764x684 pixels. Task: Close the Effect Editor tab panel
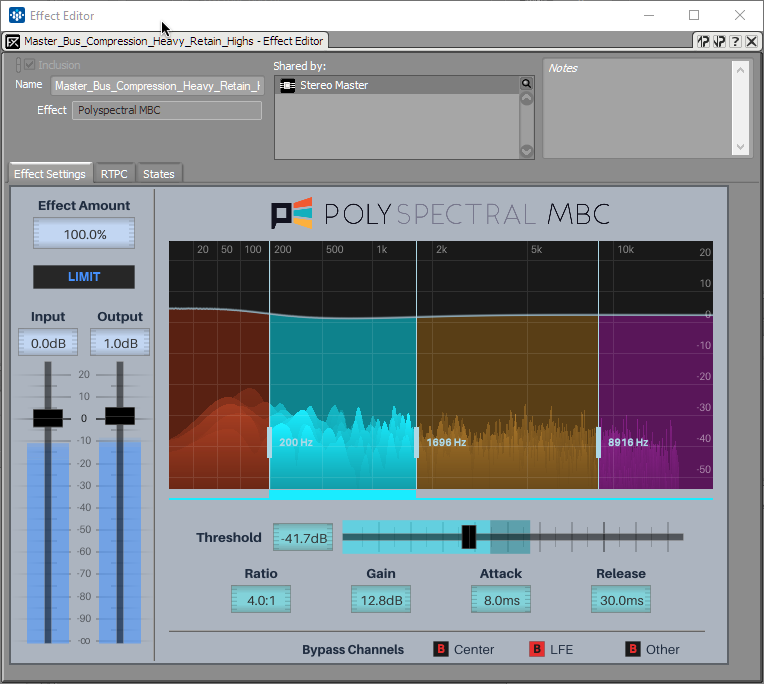click(x=751, y=42)
